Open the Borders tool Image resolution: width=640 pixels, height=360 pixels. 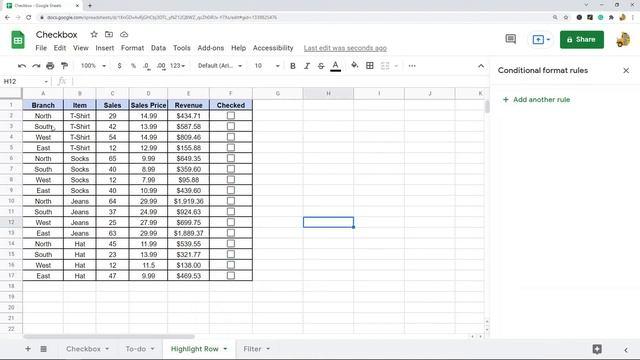click(x=370, y=66)
